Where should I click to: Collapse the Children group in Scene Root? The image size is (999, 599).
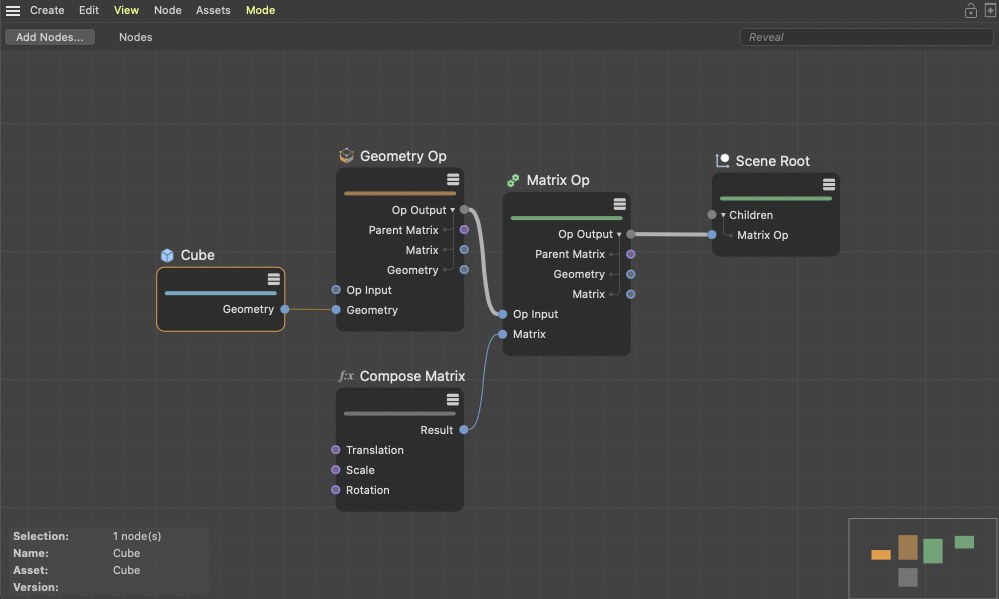[x=723, y=215]
